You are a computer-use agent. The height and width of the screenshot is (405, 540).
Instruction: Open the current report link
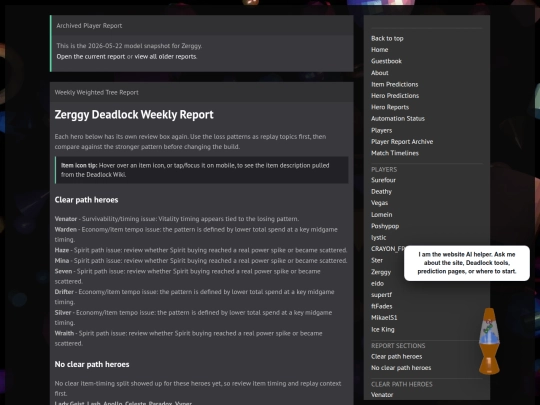(91, 56)
